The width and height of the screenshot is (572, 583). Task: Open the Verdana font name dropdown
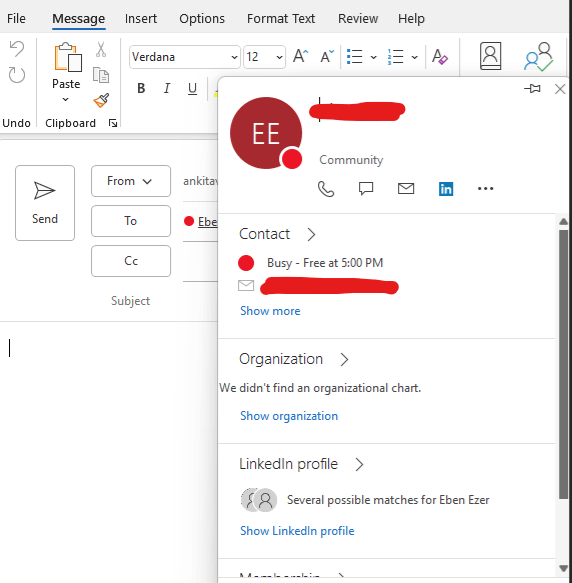(x=234, y=57)
